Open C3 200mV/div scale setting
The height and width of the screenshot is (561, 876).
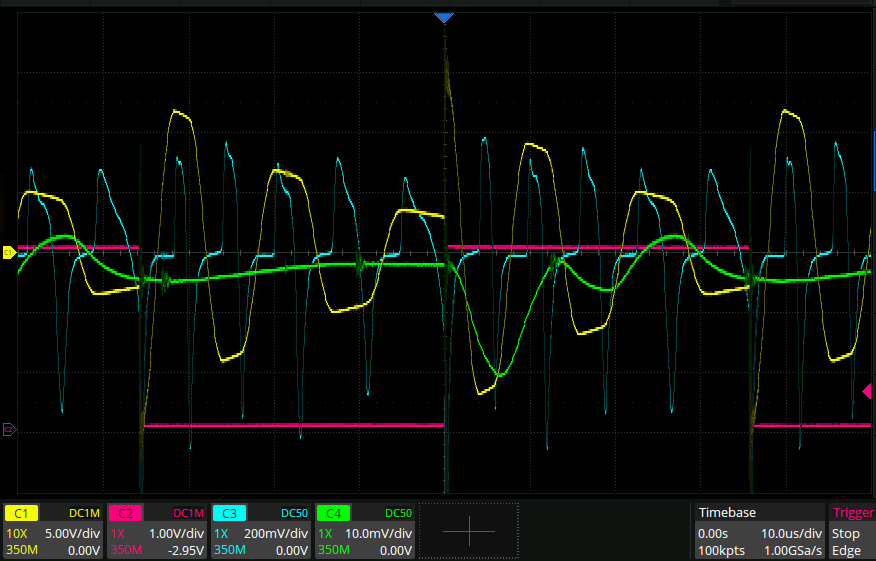click(x=278, y=533)
